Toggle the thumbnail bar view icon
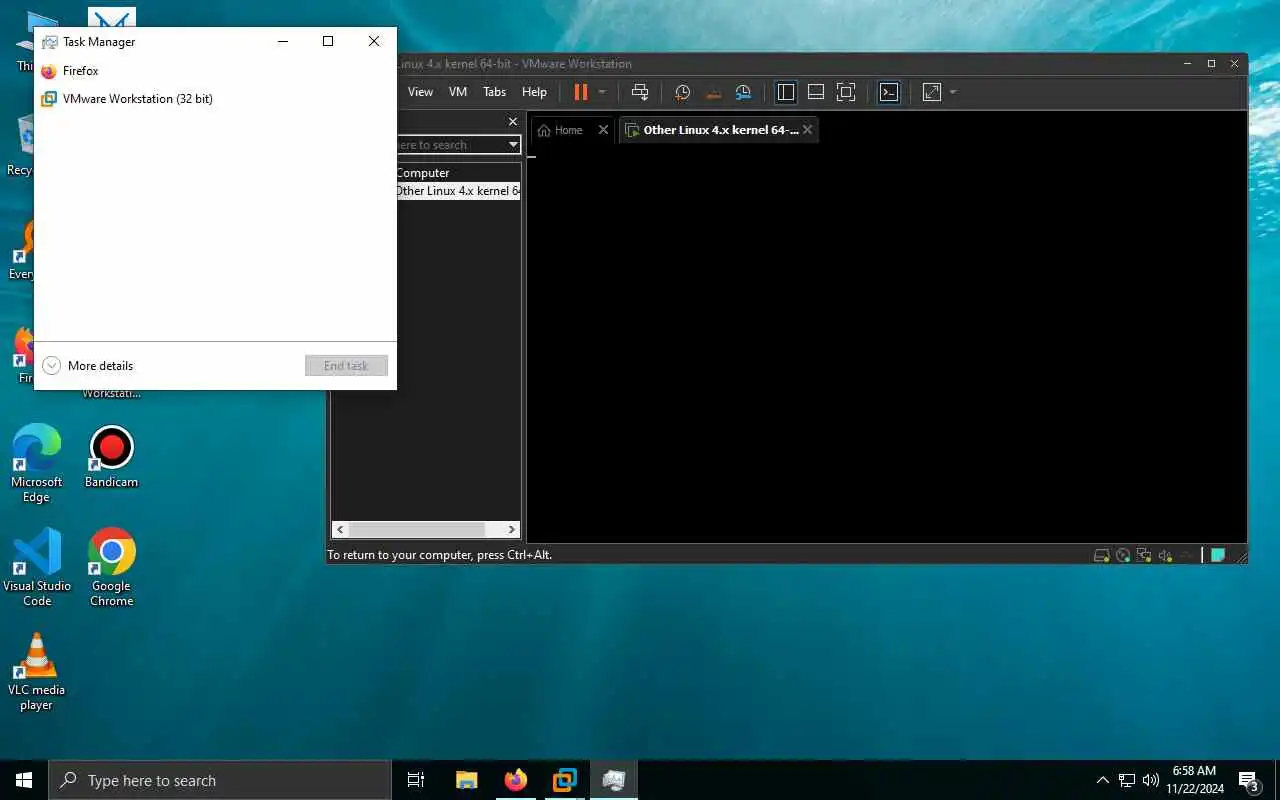This screenshot has width=1280, height=800. point(816,92)
